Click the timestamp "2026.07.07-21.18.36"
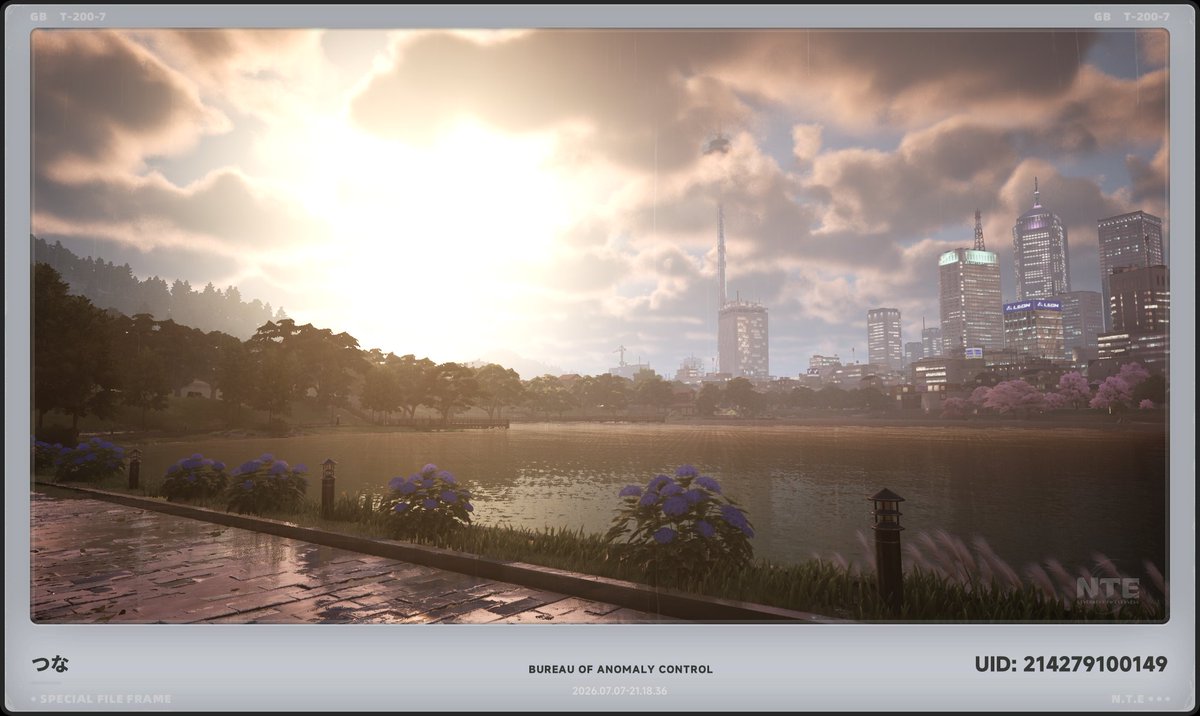Viewport: 1200px width, 716px height. 620,691
